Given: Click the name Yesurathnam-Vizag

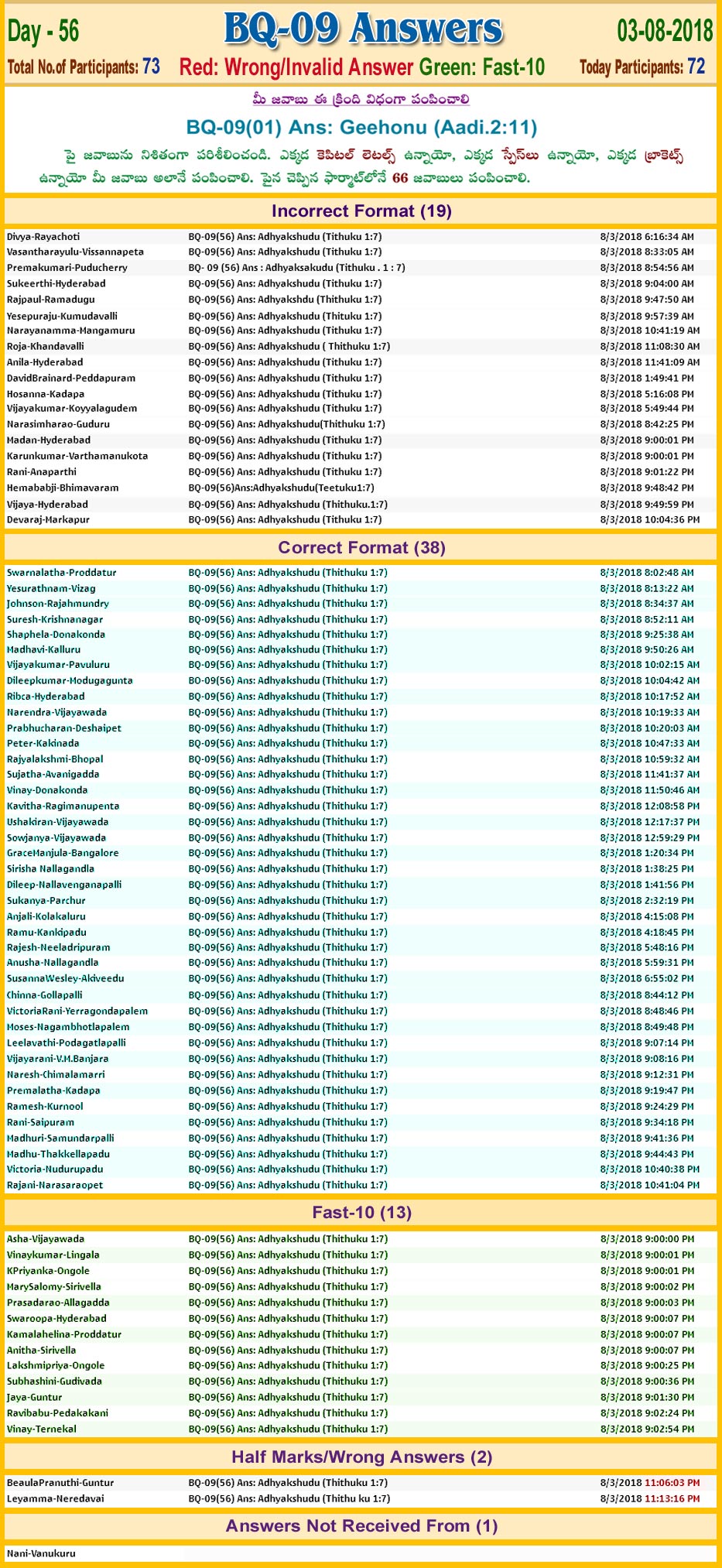Looking at the screenshot, I should point(51,588).
